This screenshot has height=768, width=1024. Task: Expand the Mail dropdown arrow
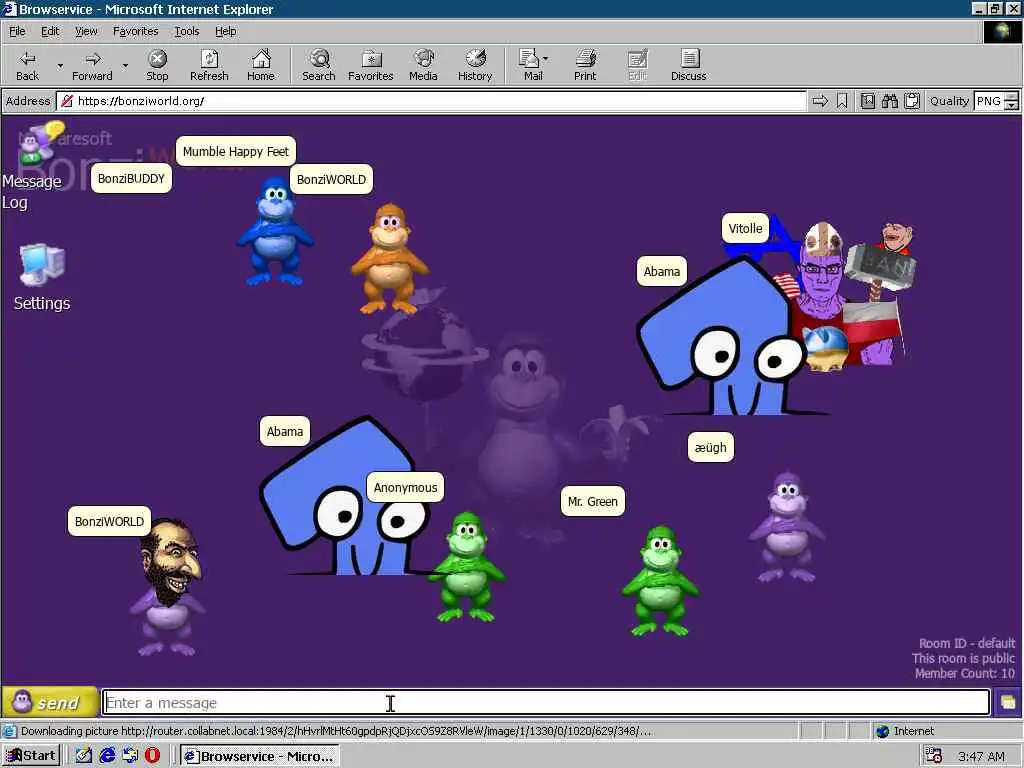pos(545,59)
